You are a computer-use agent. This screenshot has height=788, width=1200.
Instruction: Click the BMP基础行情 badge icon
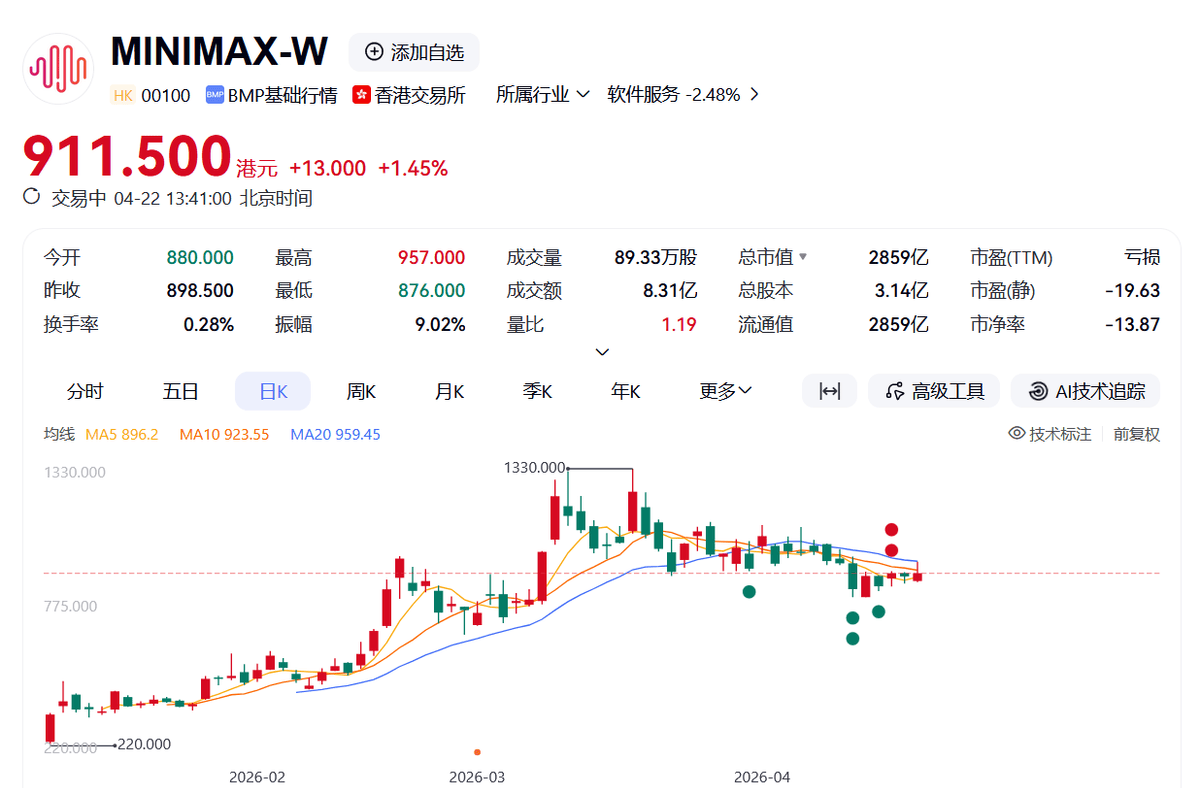click(x=214, y=96)
